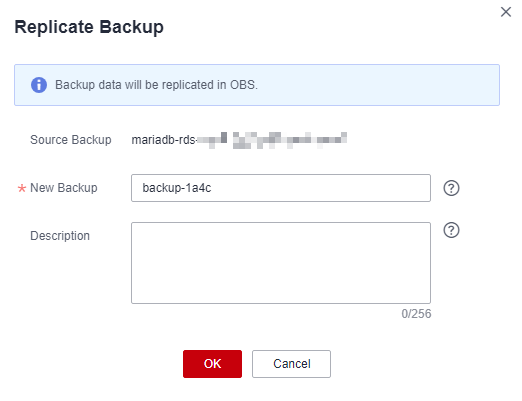Close the Replicate Backup dialog
This screenshot has height=401, width=522.
coord(506,12)
